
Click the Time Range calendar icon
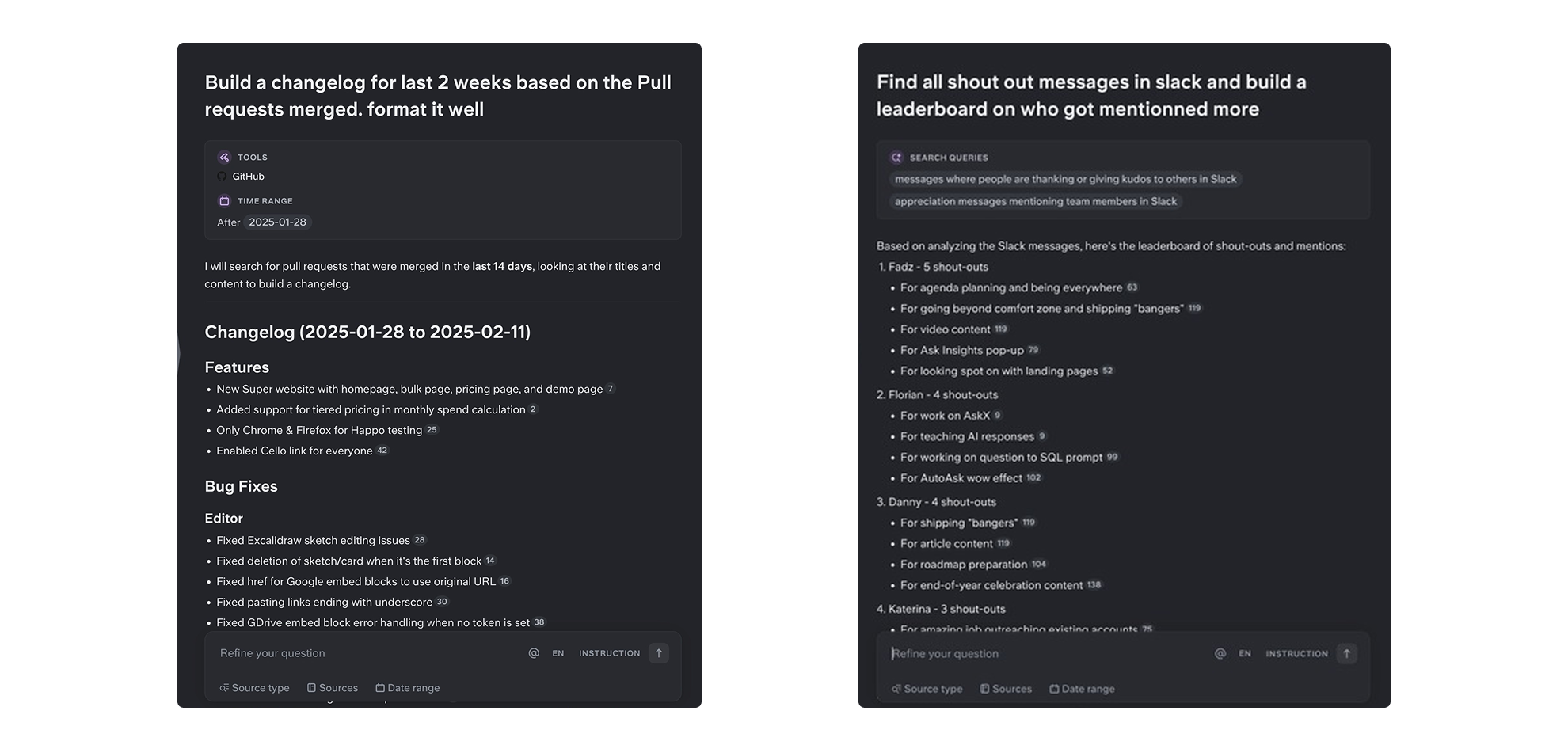(x=224, y=201)
